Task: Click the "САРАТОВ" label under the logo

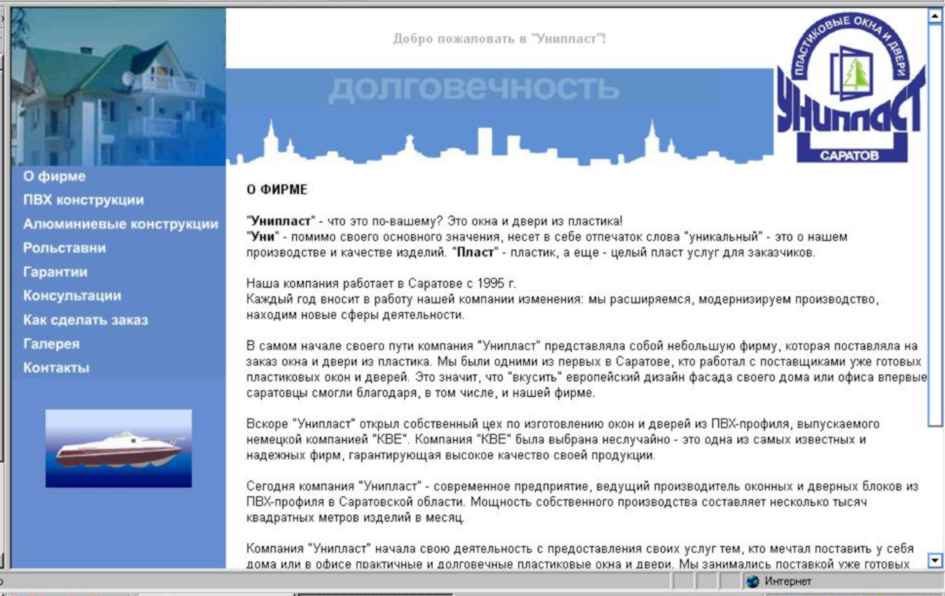Action: 849,155
